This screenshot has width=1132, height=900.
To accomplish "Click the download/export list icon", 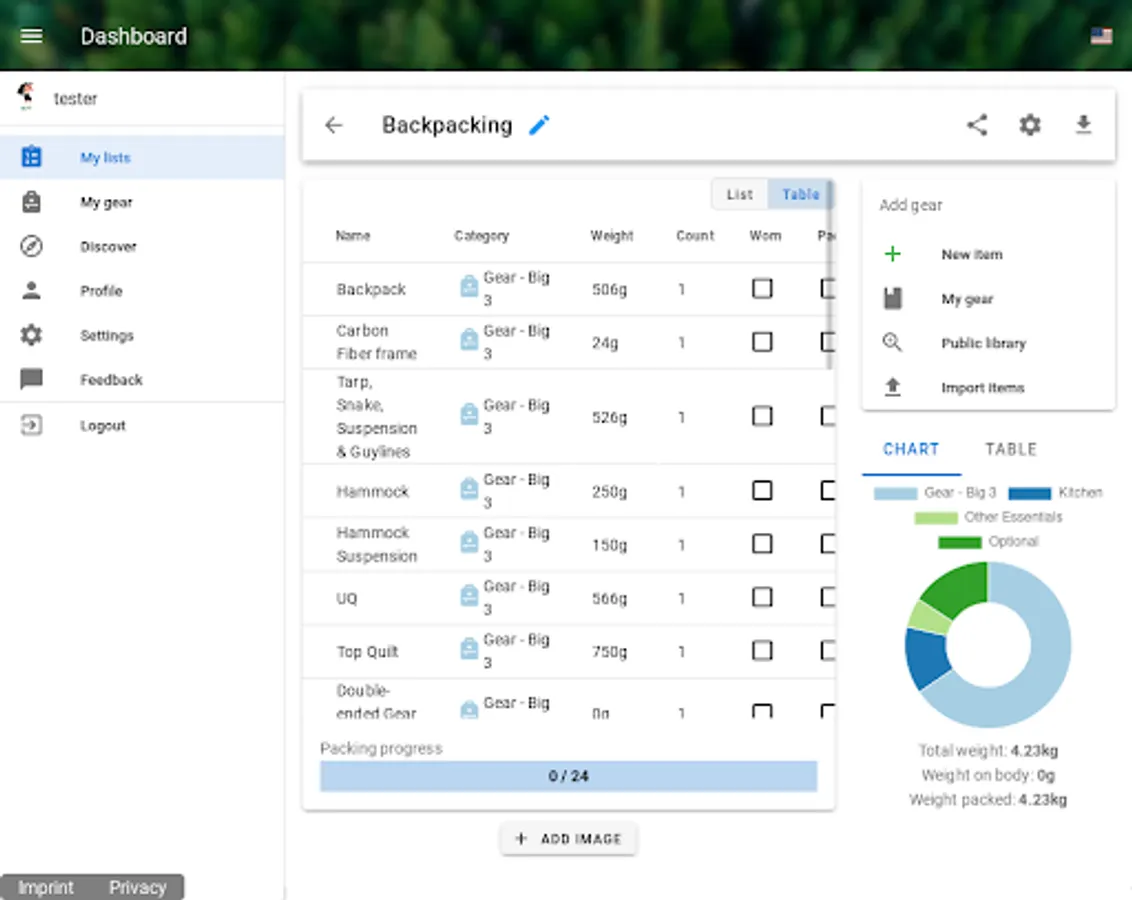I will tap(1084, 125).
